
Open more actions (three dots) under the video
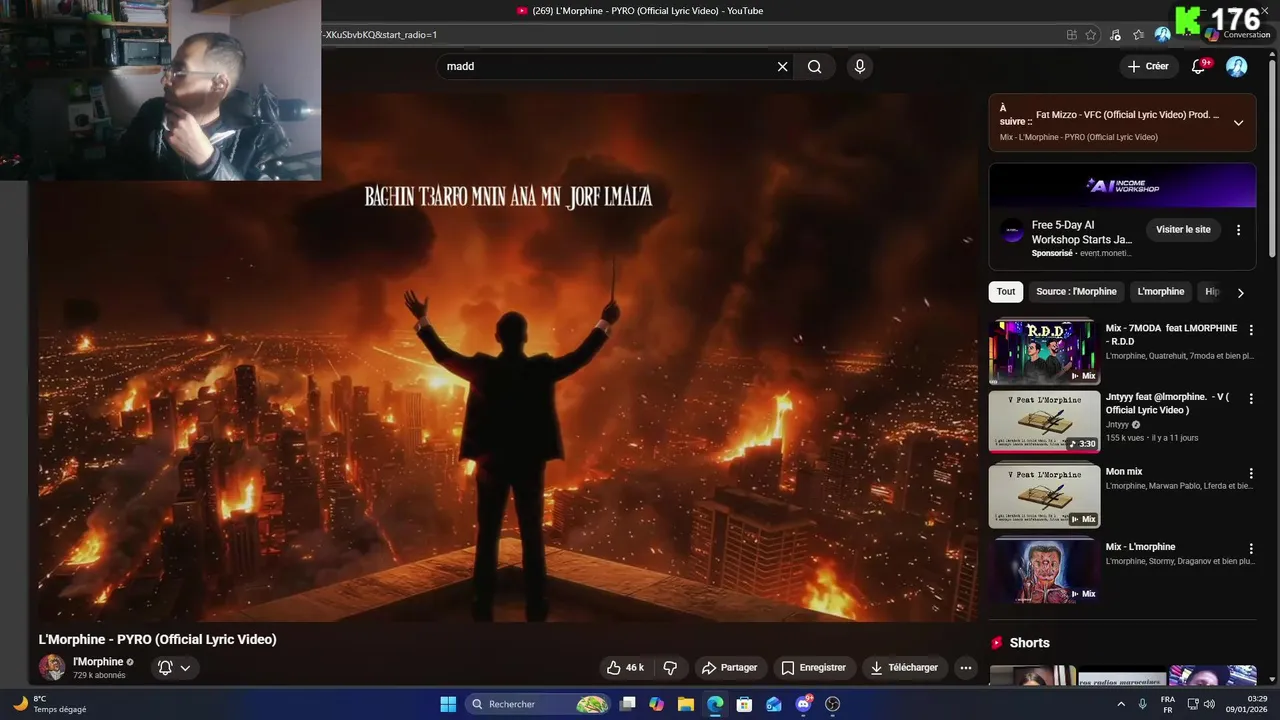[x=965, y=667]
